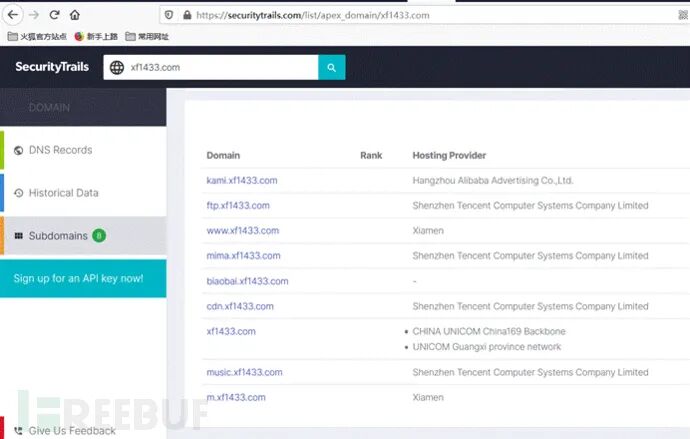Click the Give Us Feedback phone icon

click(18, 431)
